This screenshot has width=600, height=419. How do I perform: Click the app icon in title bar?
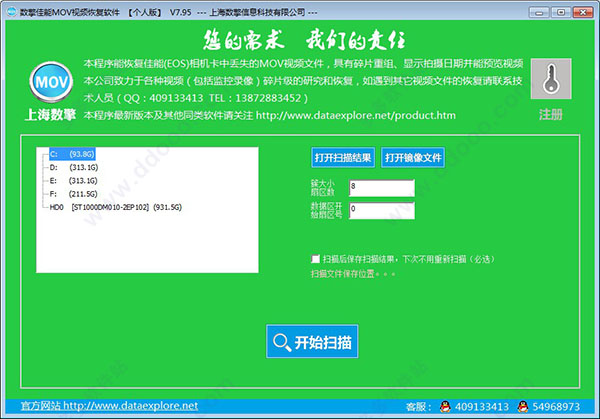tap(11, 12)
